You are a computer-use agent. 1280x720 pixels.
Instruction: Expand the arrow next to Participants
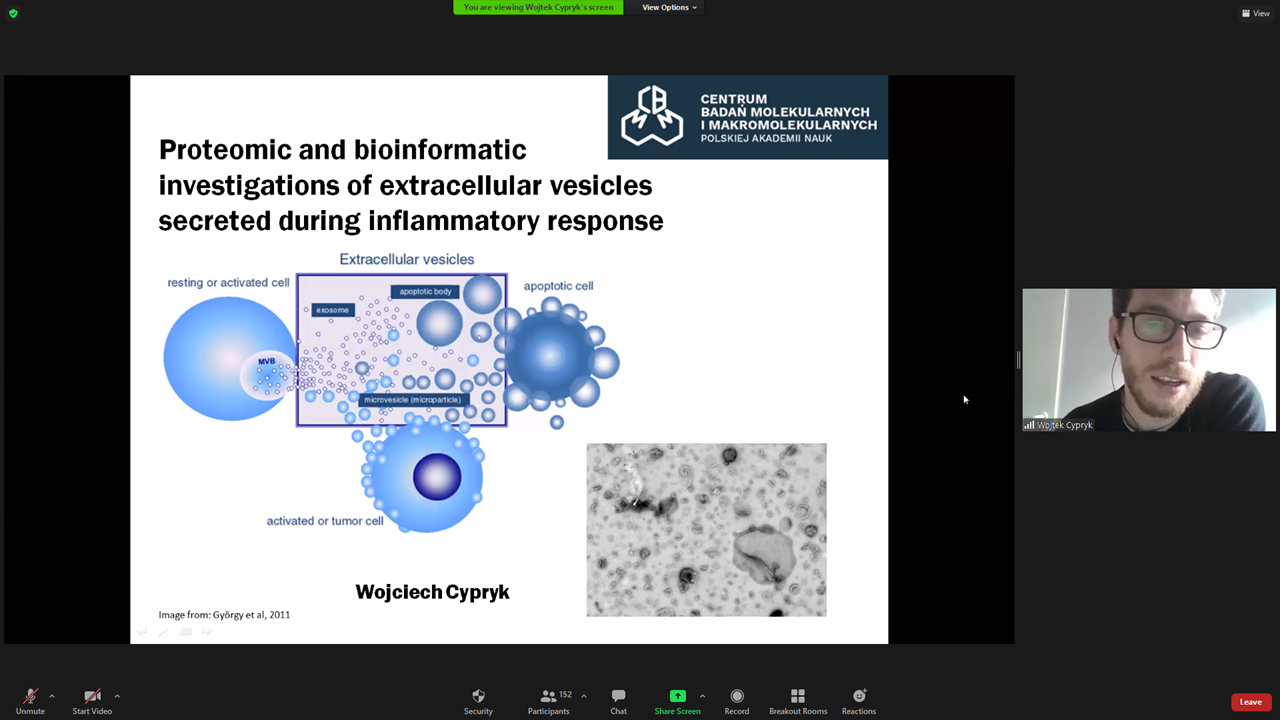click(x=584, y=696)
